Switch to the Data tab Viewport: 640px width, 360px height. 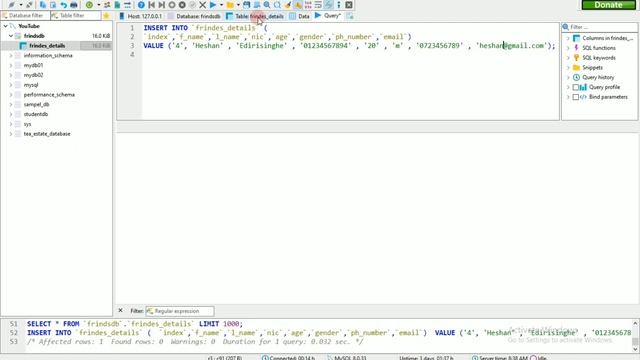tap(299, 16)
